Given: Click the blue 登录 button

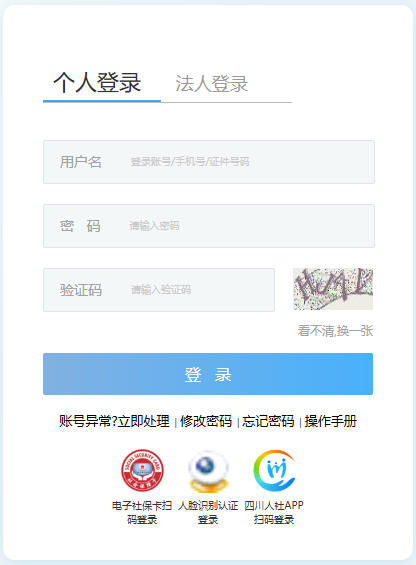Looking at the screenshot, I should [208, 374].
